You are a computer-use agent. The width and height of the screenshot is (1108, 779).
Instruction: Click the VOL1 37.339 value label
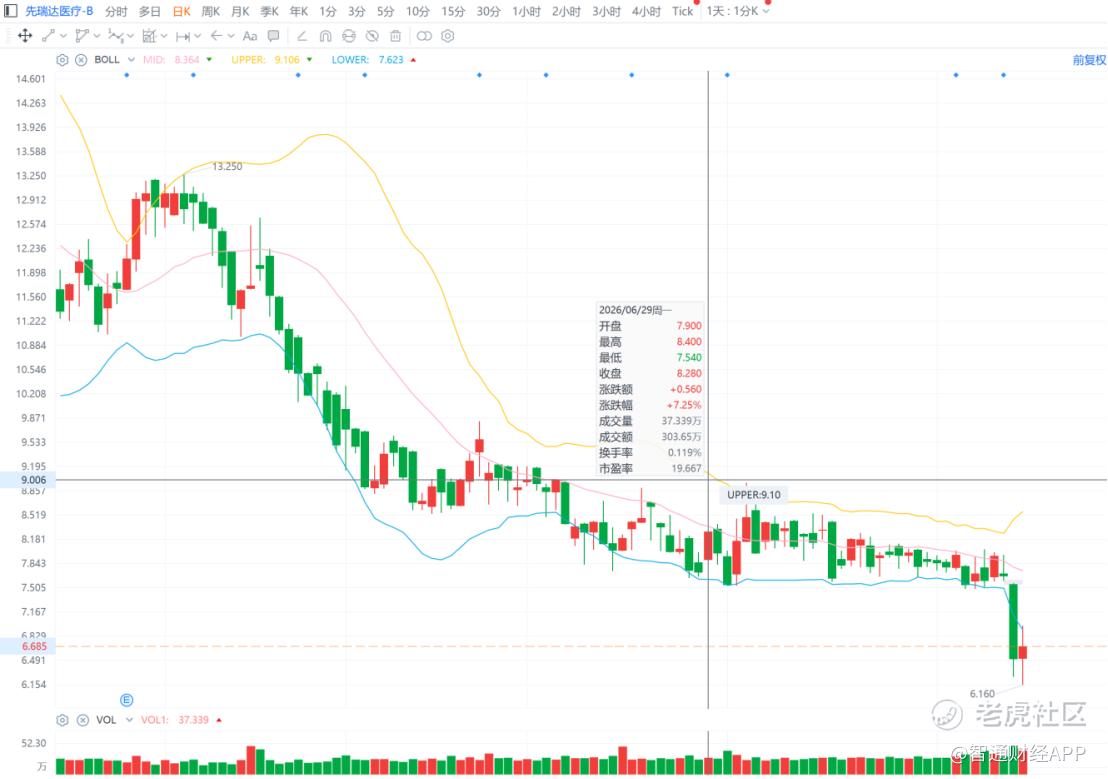click(175, 720)
